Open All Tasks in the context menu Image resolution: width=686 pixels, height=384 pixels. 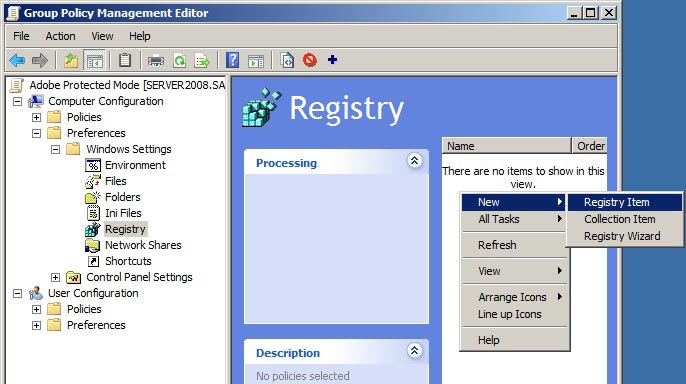[514, 219]
